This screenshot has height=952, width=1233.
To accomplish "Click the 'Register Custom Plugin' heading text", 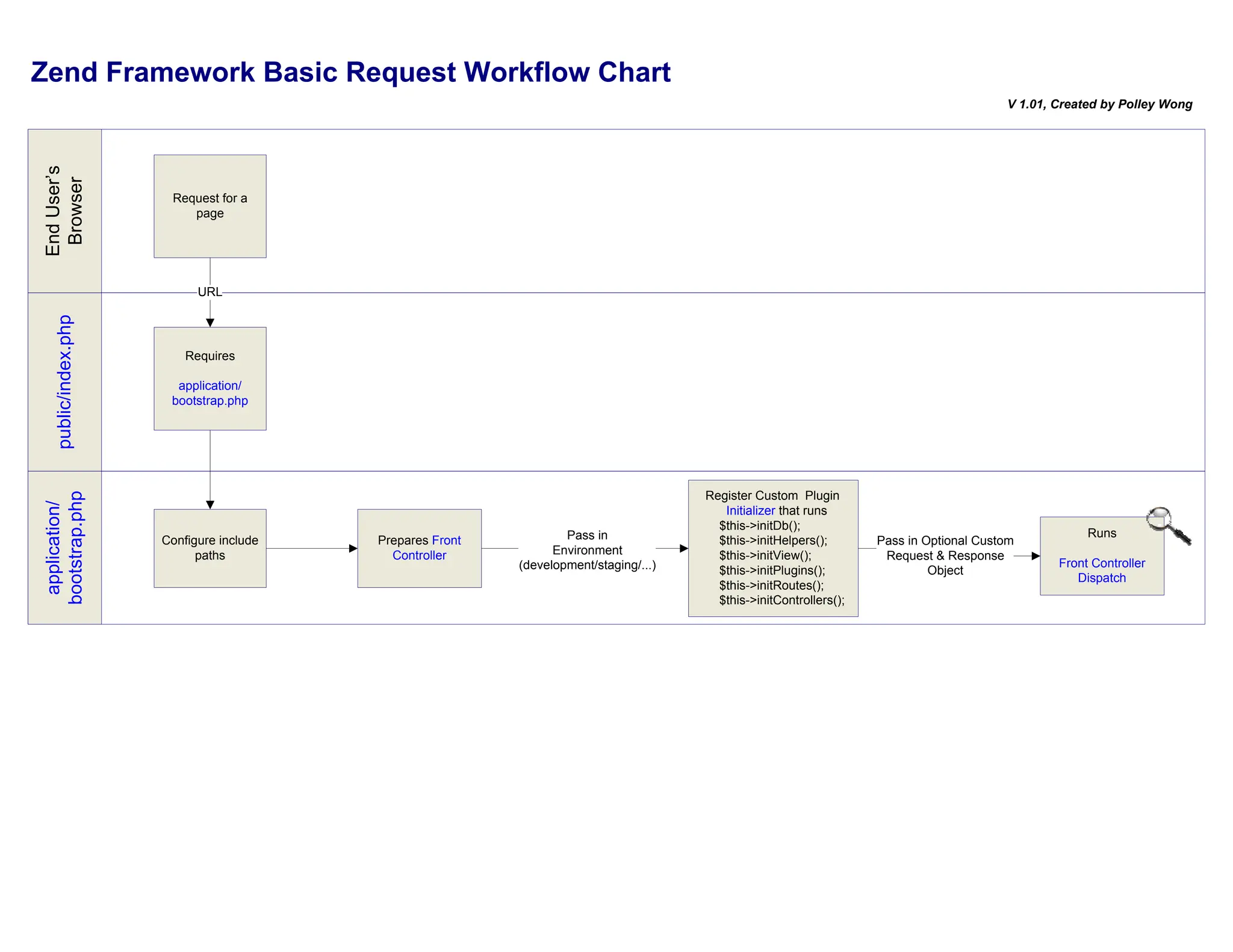I will click(x=772, y=495).
